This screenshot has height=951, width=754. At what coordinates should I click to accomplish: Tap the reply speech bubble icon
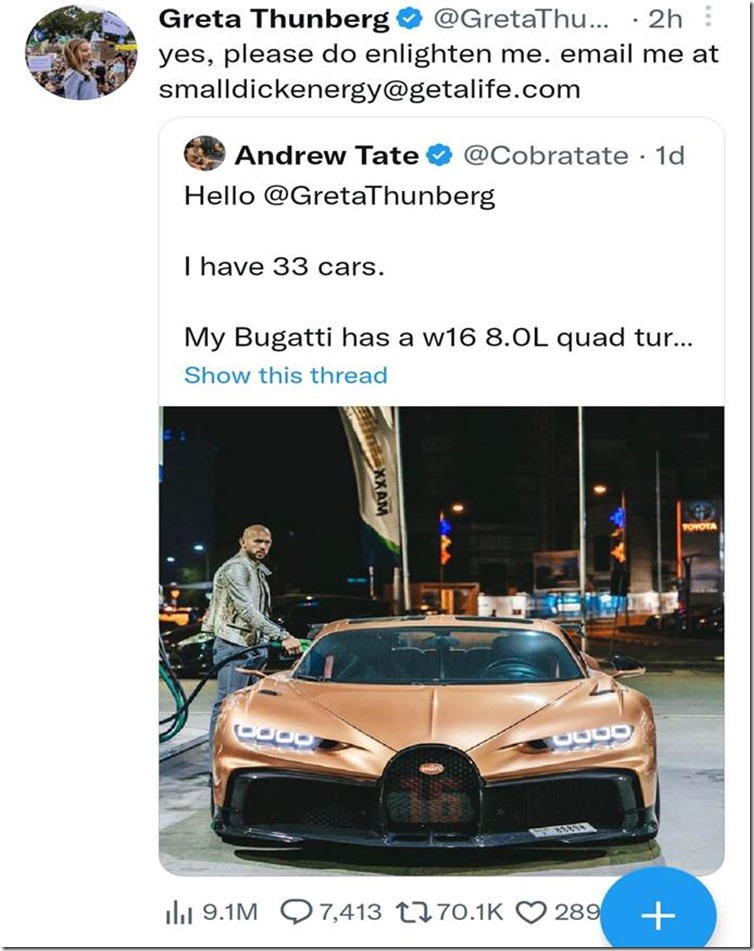[296, 911]
